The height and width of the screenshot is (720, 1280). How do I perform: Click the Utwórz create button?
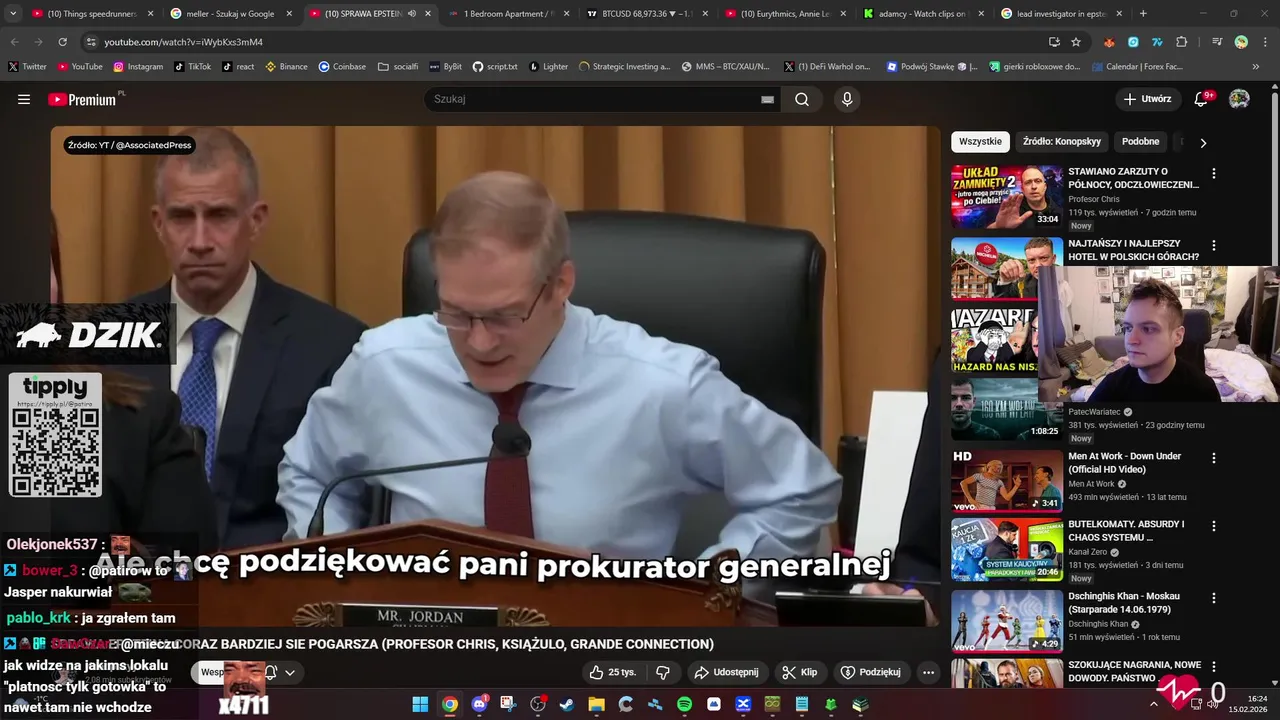(x=1147, y=99)
